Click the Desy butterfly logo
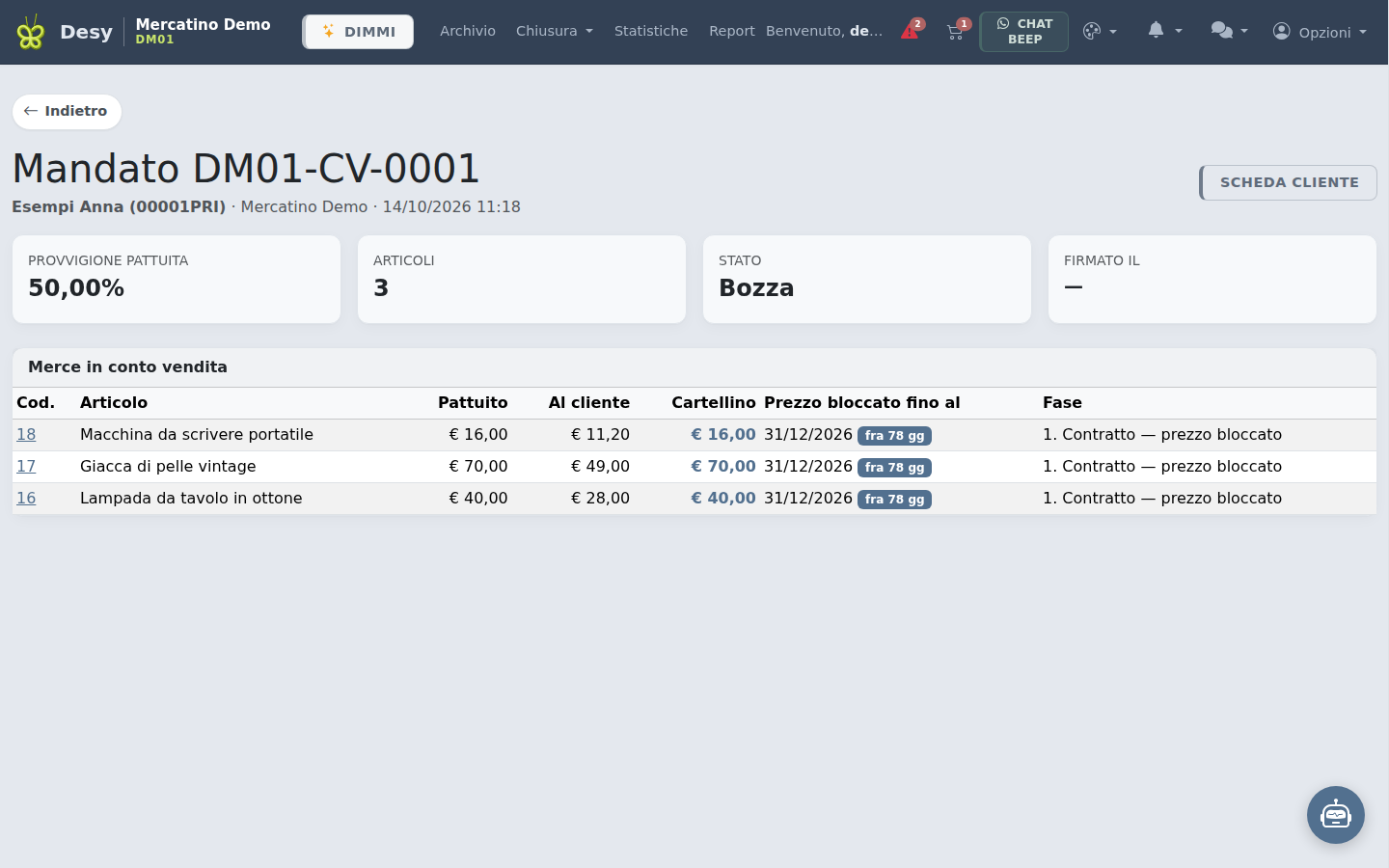The image size is (1389, 868). pos(31,32)
